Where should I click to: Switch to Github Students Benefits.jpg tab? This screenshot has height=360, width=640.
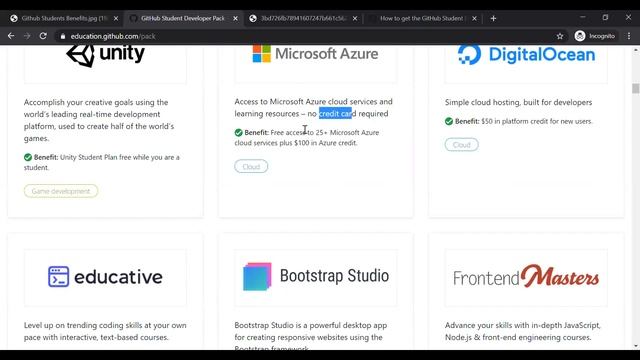point(64,18)
